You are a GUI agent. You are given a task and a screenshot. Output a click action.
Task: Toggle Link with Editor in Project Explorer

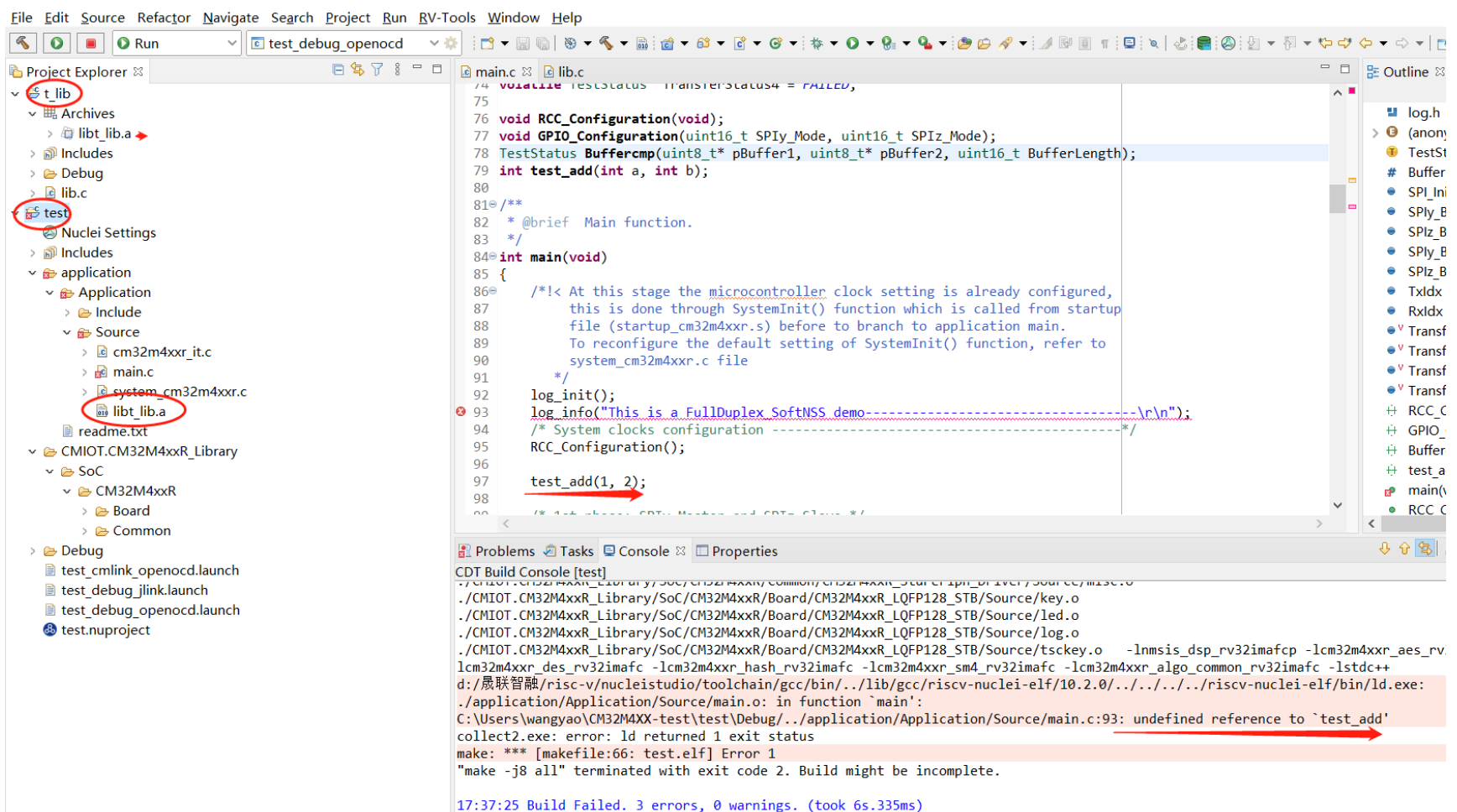358,70
